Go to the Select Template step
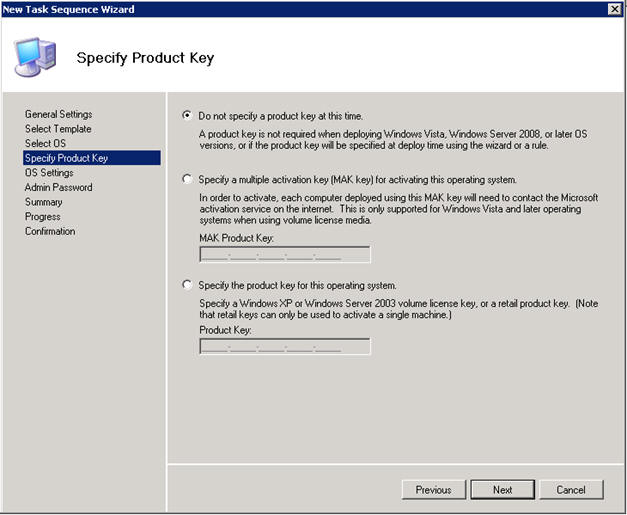Viewport: 627px width, 515px height. tap(58, 129)
